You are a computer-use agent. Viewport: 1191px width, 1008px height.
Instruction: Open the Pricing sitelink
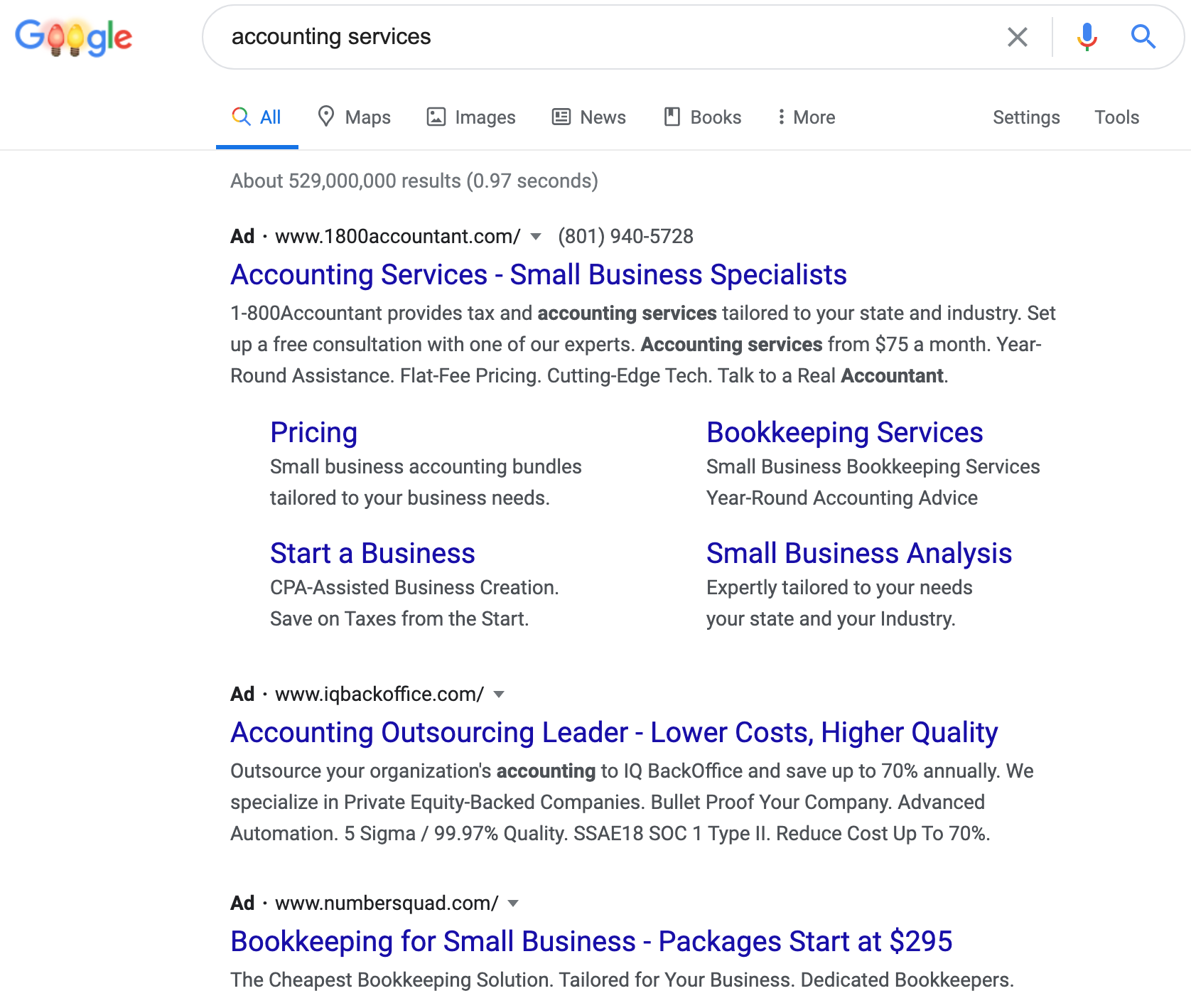[x=313, y=432]
